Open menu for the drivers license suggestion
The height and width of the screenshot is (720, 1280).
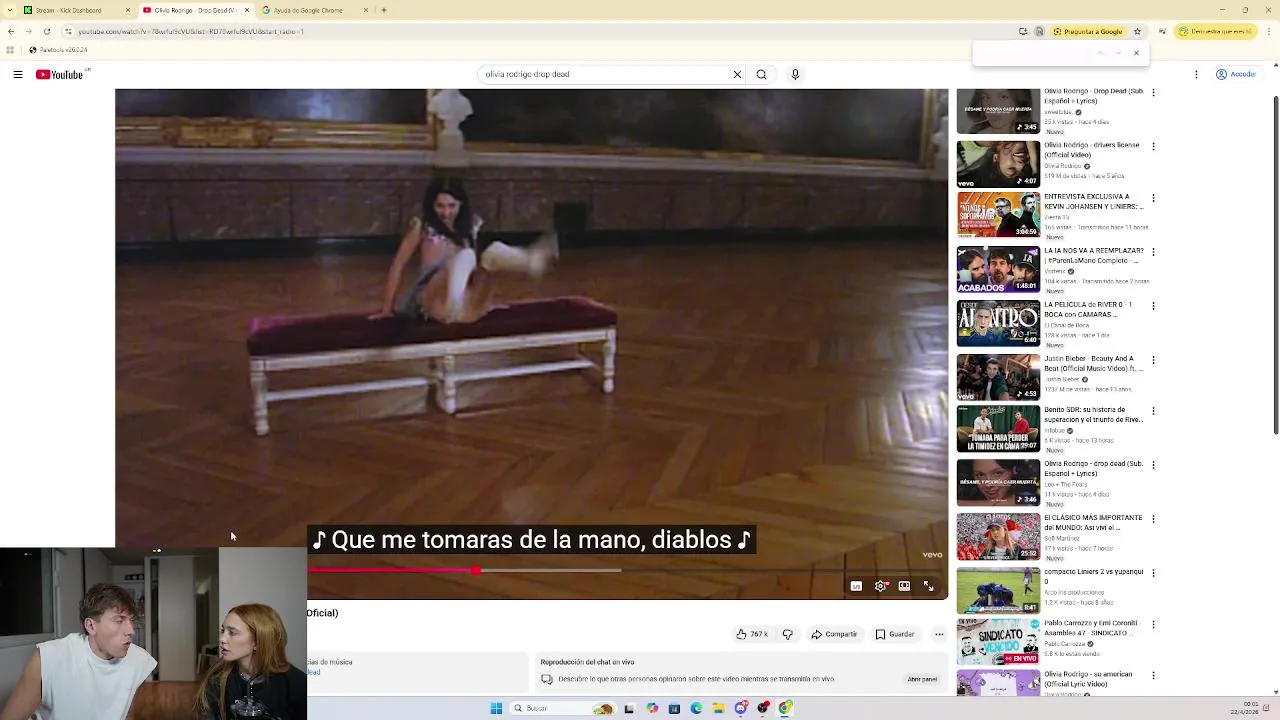pyautogui.click(x=1154, y=146)
